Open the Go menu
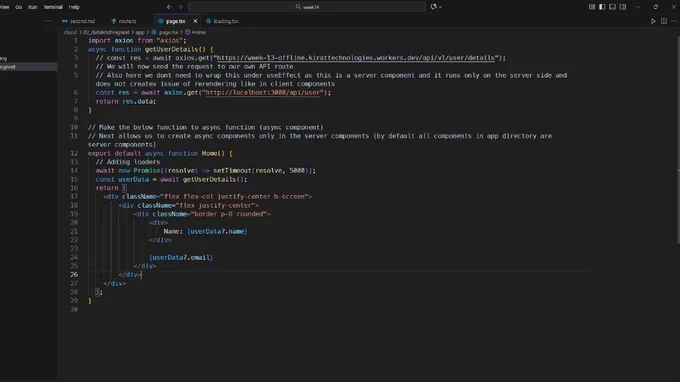 pos(19,7)
